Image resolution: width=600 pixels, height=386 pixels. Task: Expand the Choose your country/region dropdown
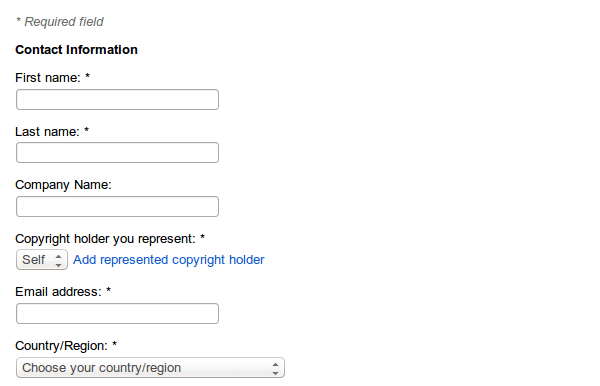click(150, 368)
